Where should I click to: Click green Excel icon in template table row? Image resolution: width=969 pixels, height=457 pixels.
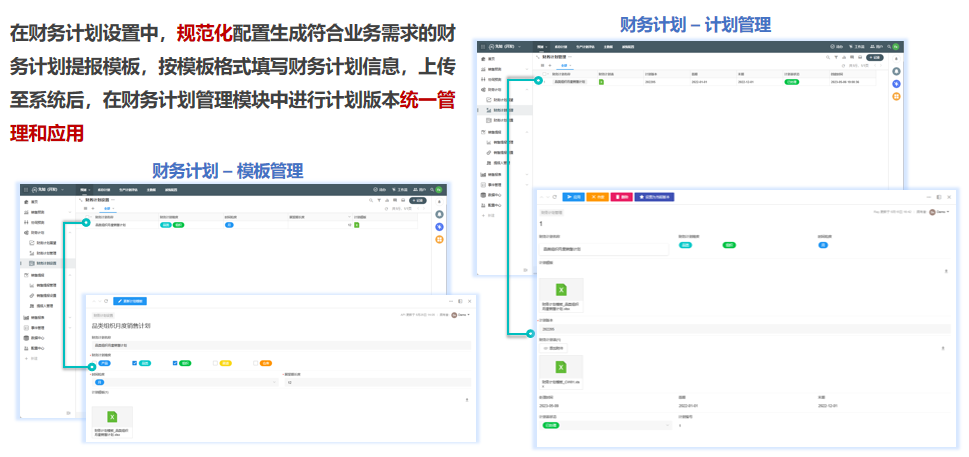[357, 225]
